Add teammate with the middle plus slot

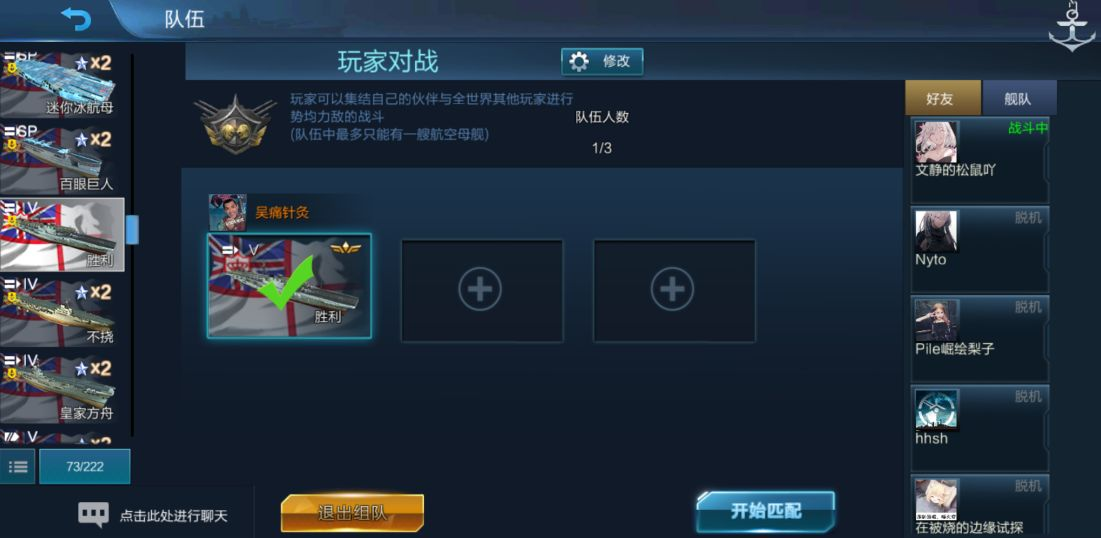coord(481,290)
